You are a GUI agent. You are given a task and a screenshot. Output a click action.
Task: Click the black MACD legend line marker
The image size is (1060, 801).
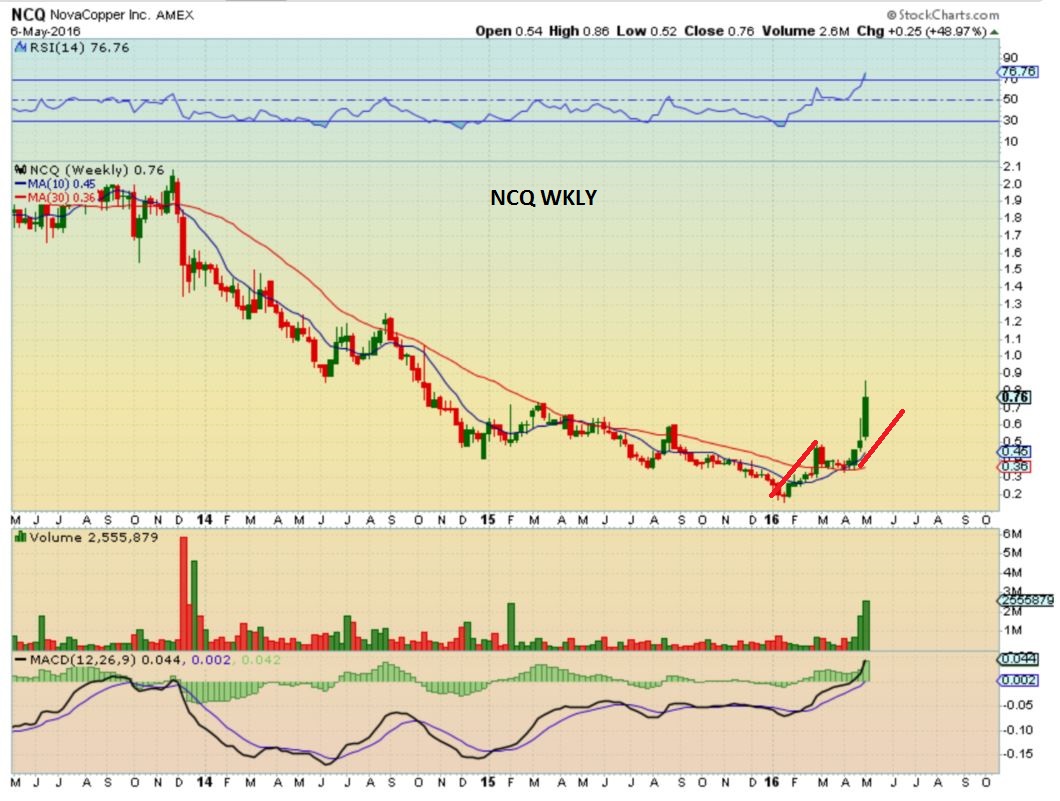click(20, 660)
